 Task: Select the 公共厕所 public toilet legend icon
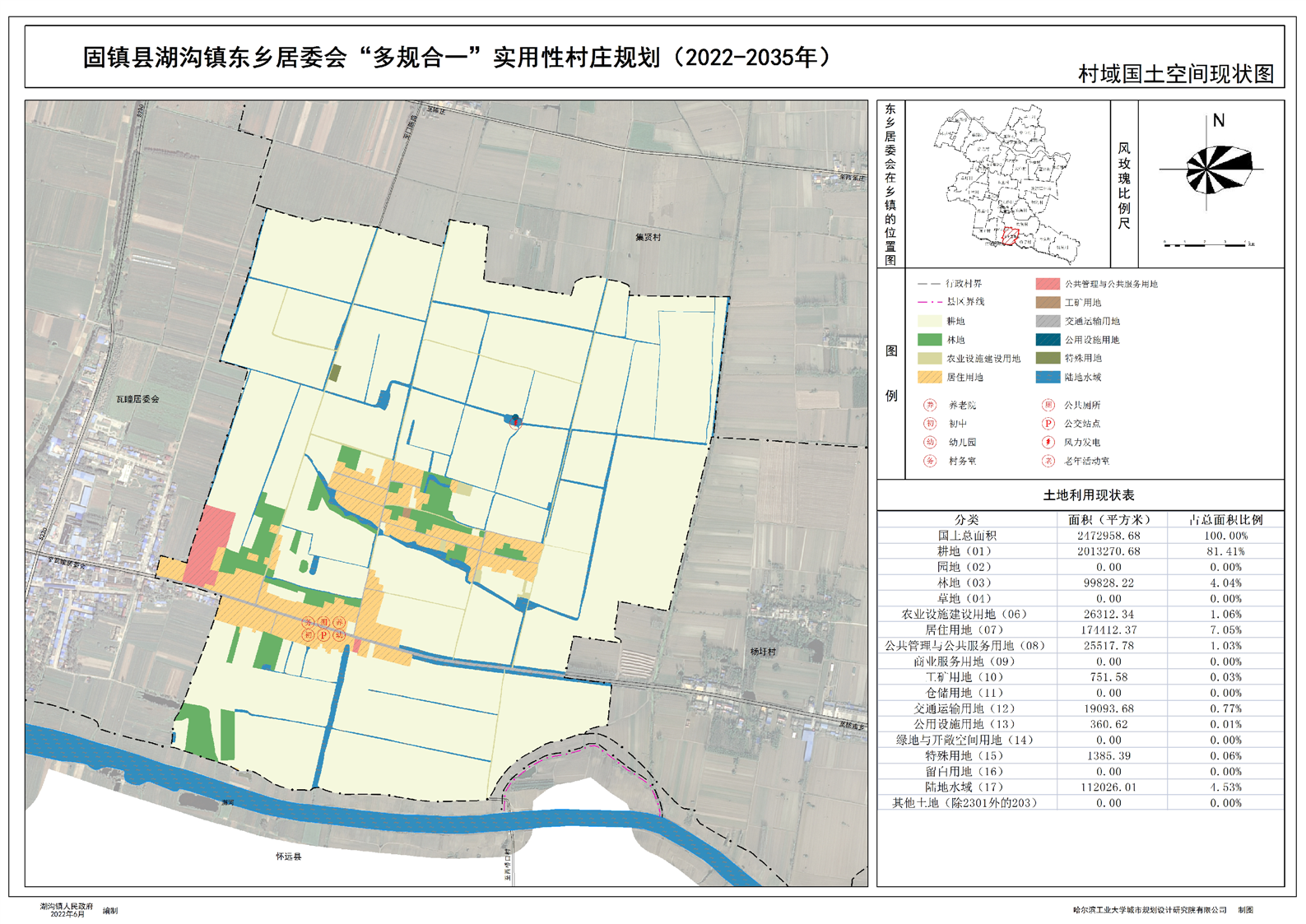coord(1048,405)
